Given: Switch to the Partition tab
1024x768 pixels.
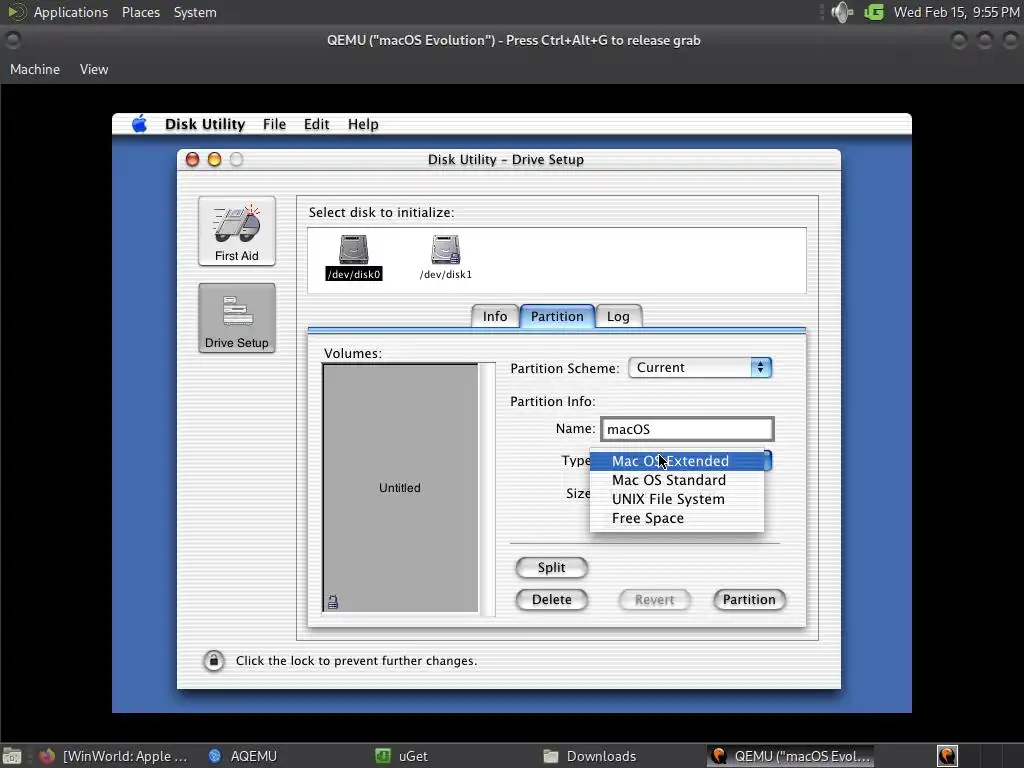Looking at the screenshot, I should [x=557, y=316].
